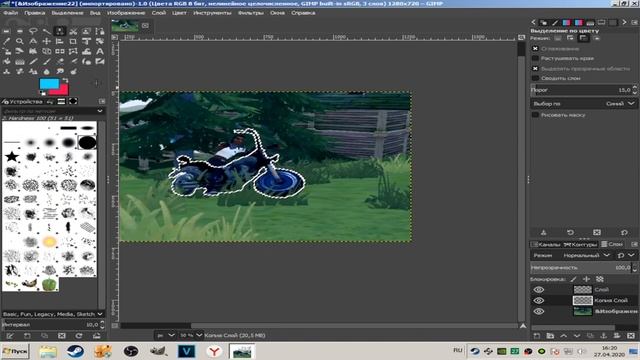The width and height of the screenshot is (640, 360).
Task: Hide the bottom image layer
Action: coord(539,311)
